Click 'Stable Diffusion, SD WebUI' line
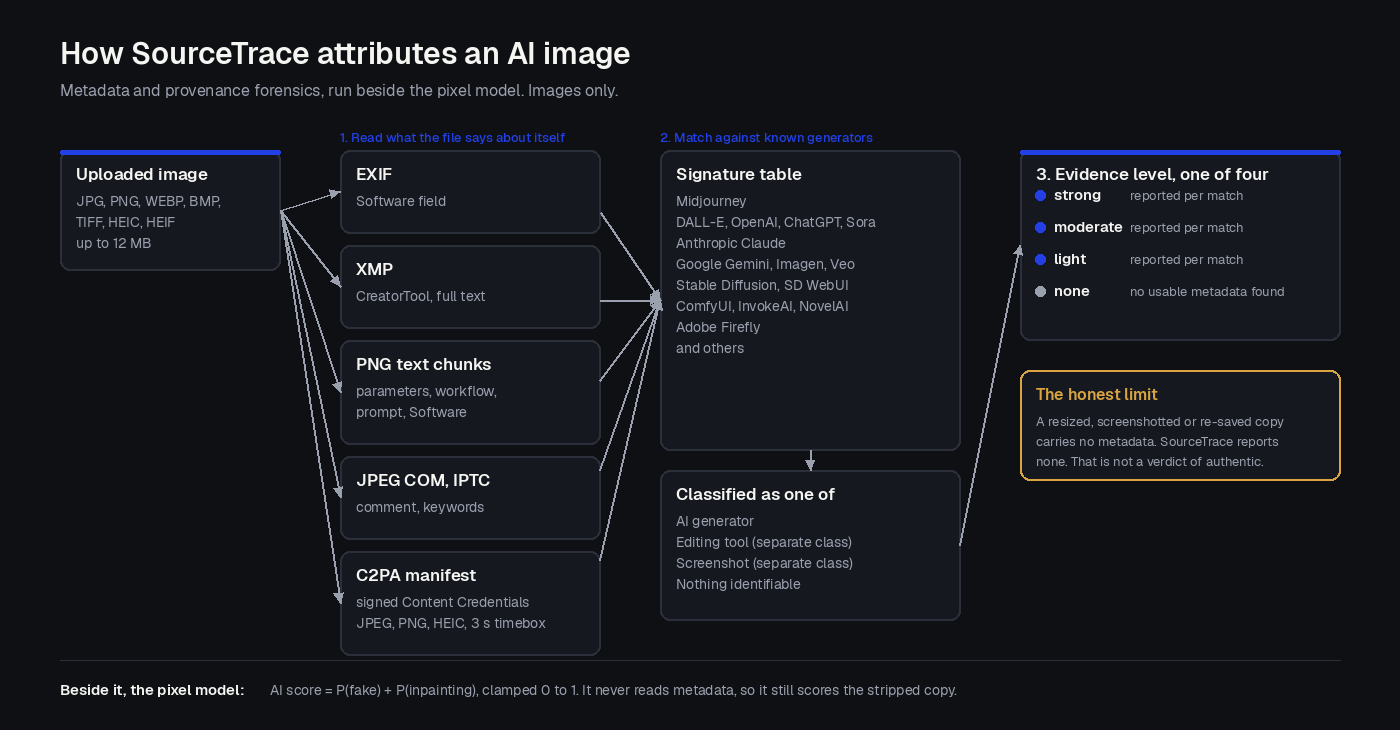The width and height of the screenshot is (1400, 730). [x=762, y=285]
